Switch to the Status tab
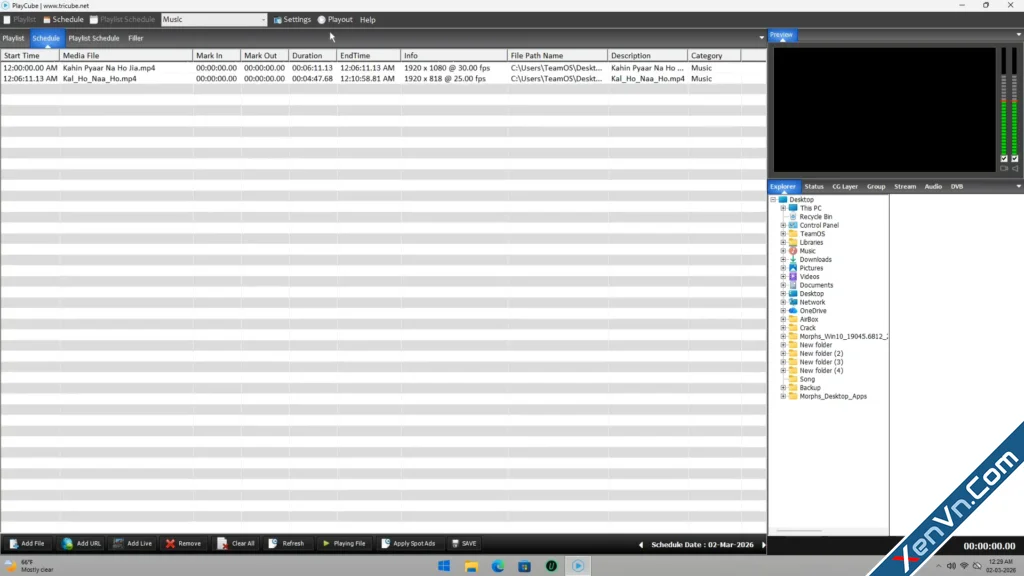1024x576 pixels. click(x=814, y=187)
